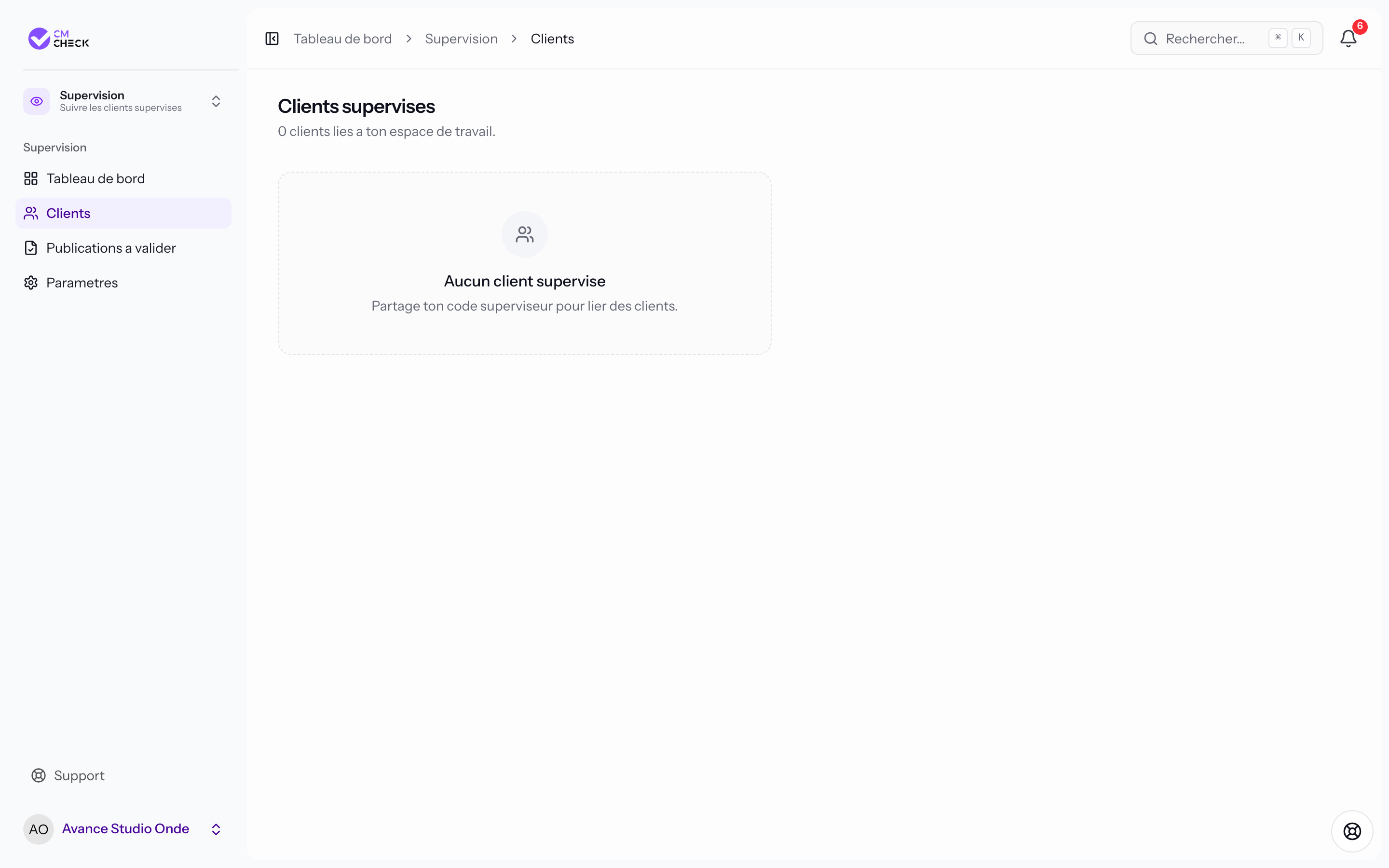Expand the Avance Studio Onde account chevrons
This screenshot has height=868, width=1389.
point(216,829)
